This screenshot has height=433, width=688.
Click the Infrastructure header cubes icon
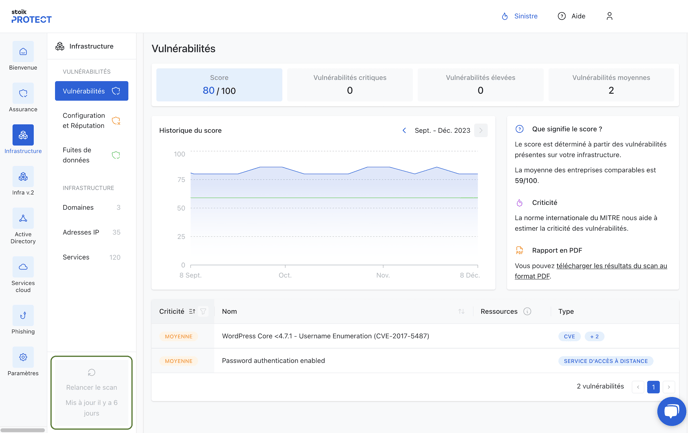tap(60, 46)
